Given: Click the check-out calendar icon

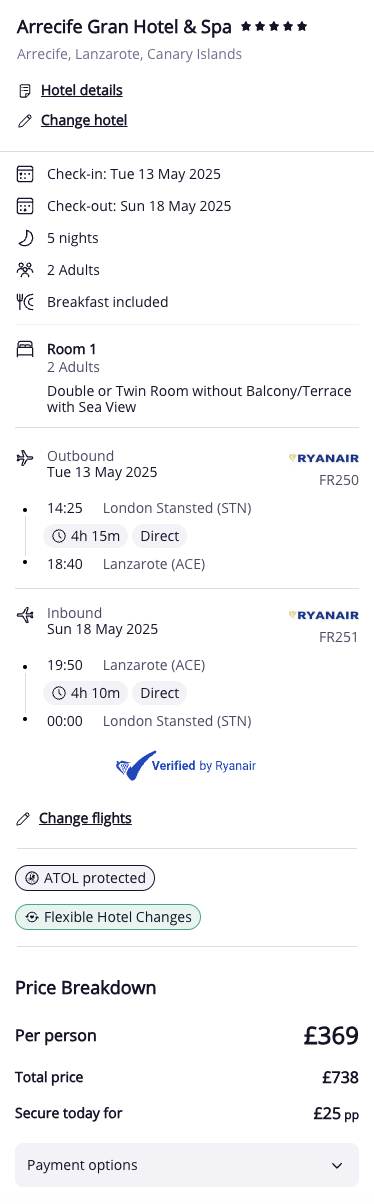Looking at the screenshot, I should click(x=25, y=206).
